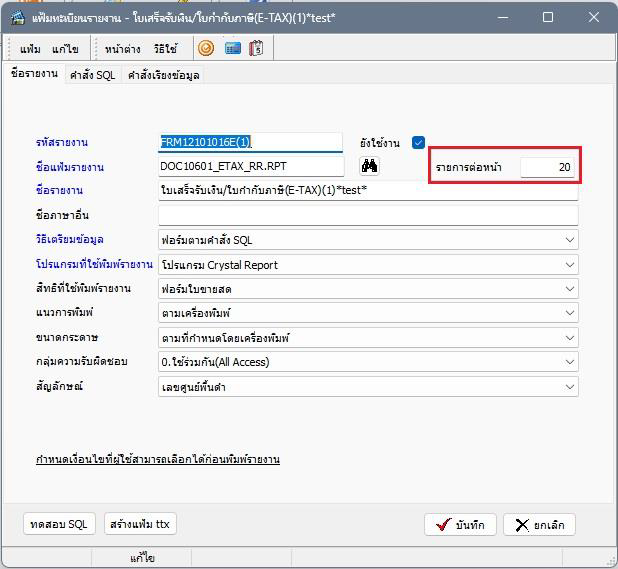
Task: Open the หน้าต่าง menu
Action: (122, 48)
